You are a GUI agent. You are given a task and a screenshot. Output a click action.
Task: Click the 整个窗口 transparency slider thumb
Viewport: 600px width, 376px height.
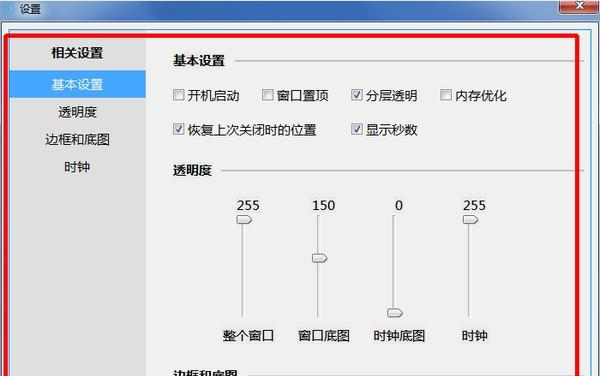(x=244, y=220)
